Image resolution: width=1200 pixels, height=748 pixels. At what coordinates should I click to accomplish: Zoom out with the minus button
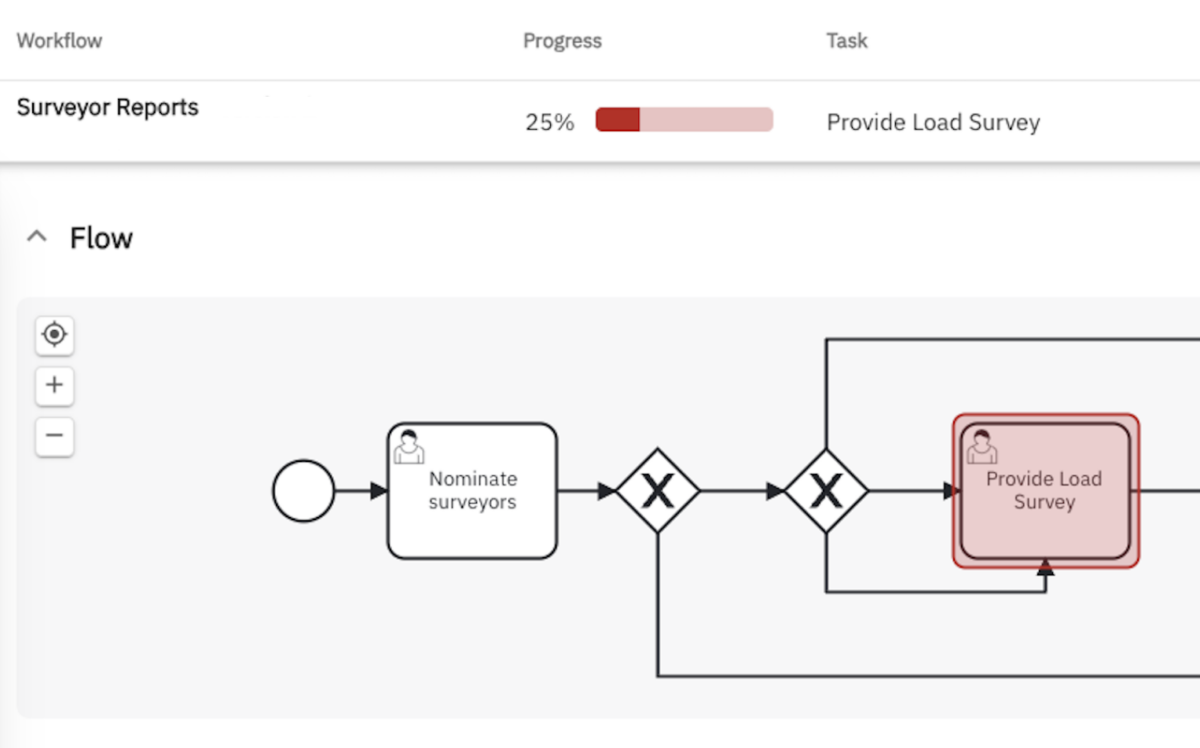[x=55, y=436]
